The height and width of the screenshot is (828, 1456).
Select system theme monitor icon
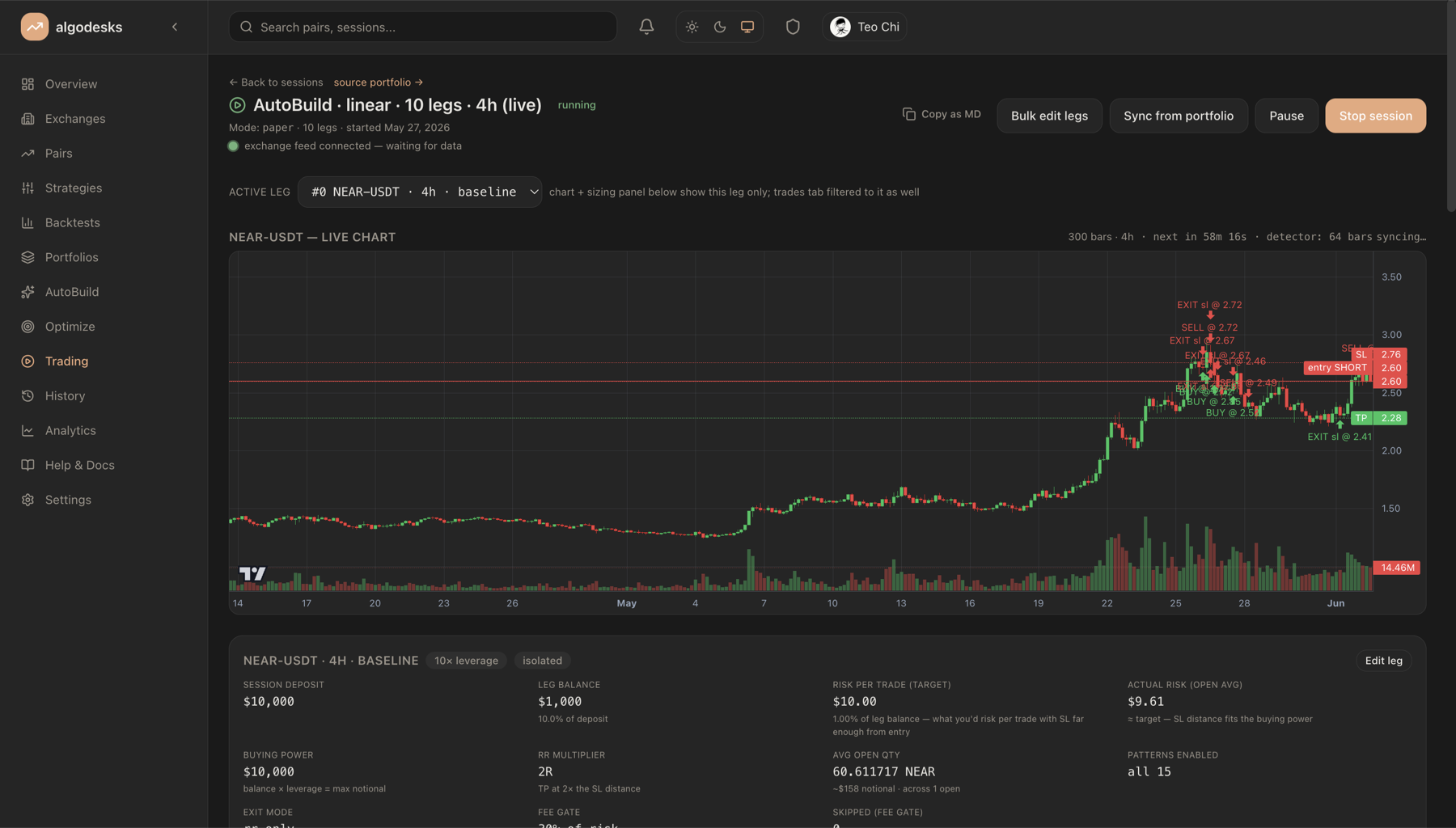pos(747,27)
